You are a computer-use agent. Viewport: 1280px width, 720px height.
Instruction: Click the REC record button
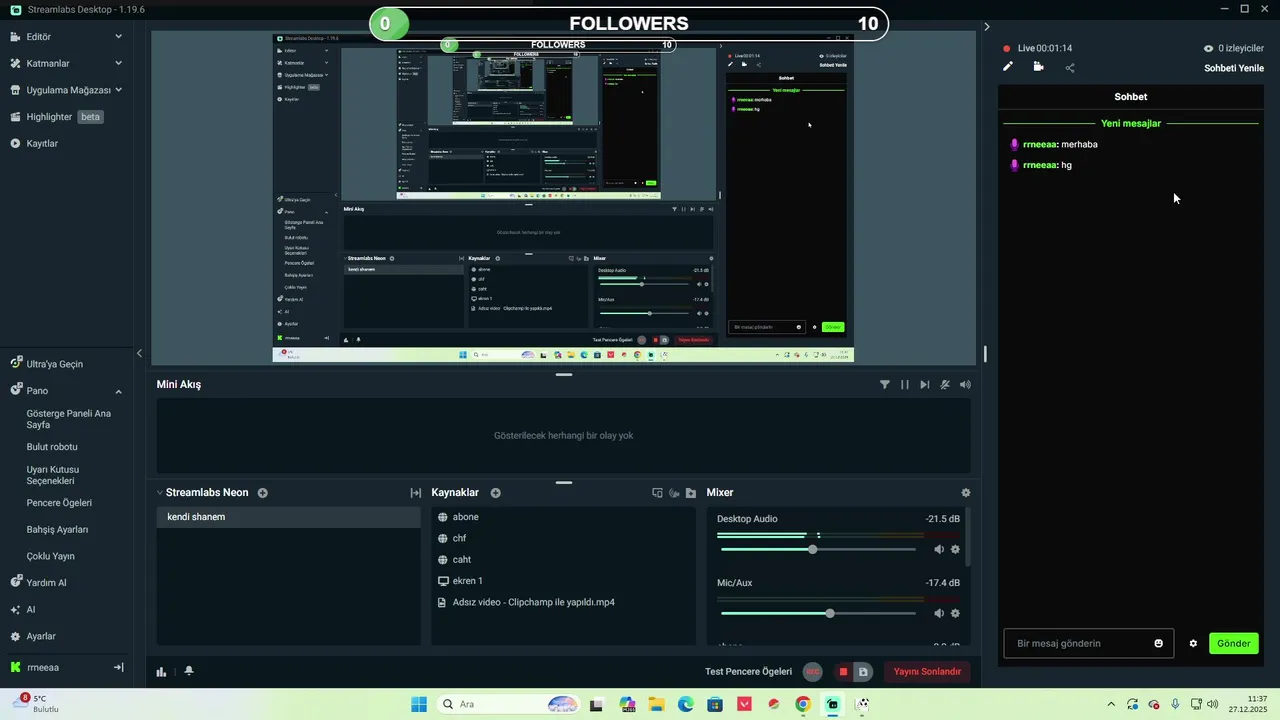pyautogui.click(x=813, y=672)
